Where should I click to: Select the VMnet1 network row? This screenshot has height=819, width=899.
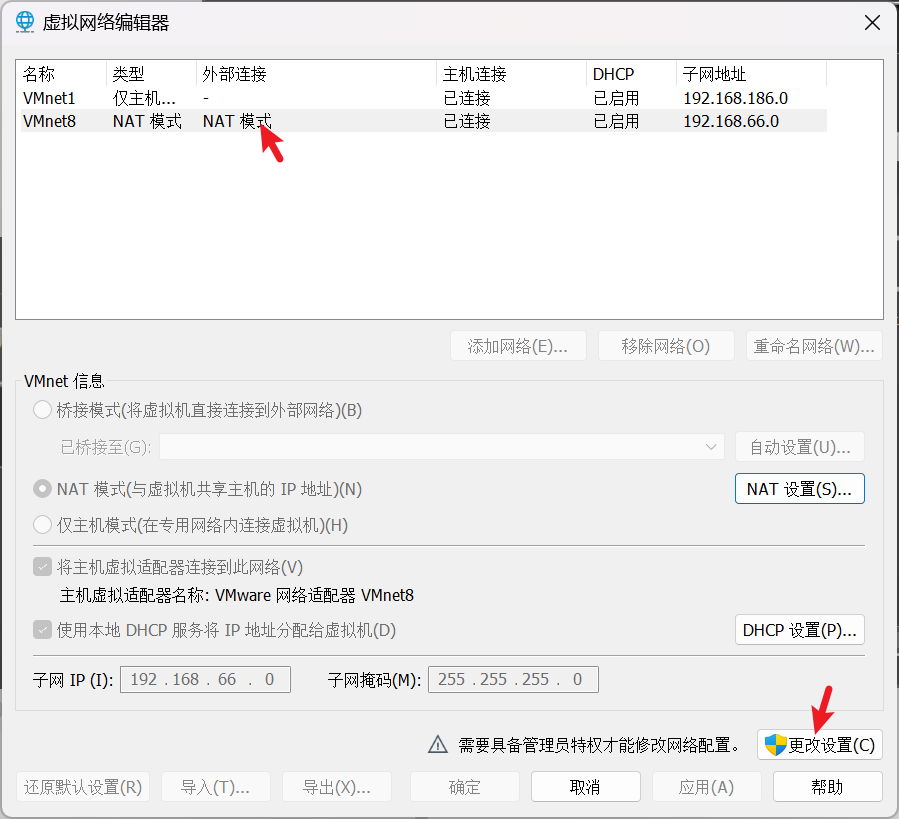(x=424, y=98)
